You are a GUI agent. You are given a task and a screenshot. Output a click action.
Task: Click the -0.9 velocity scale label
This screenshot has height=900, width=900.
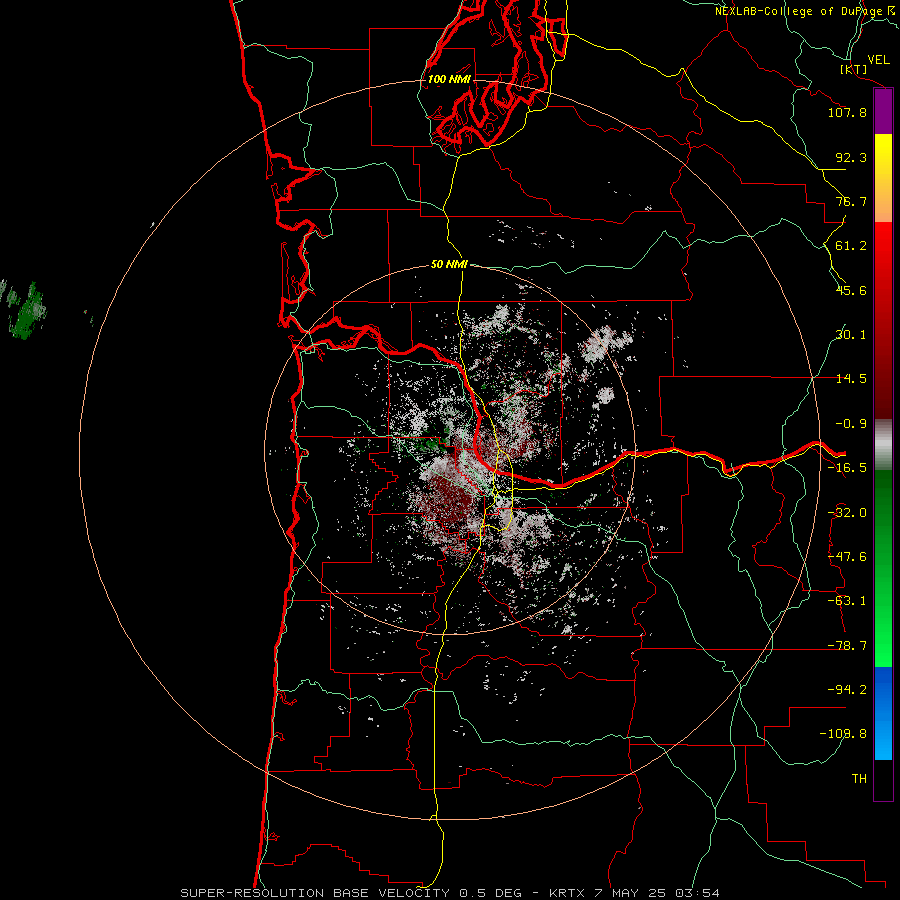(851, 424)
